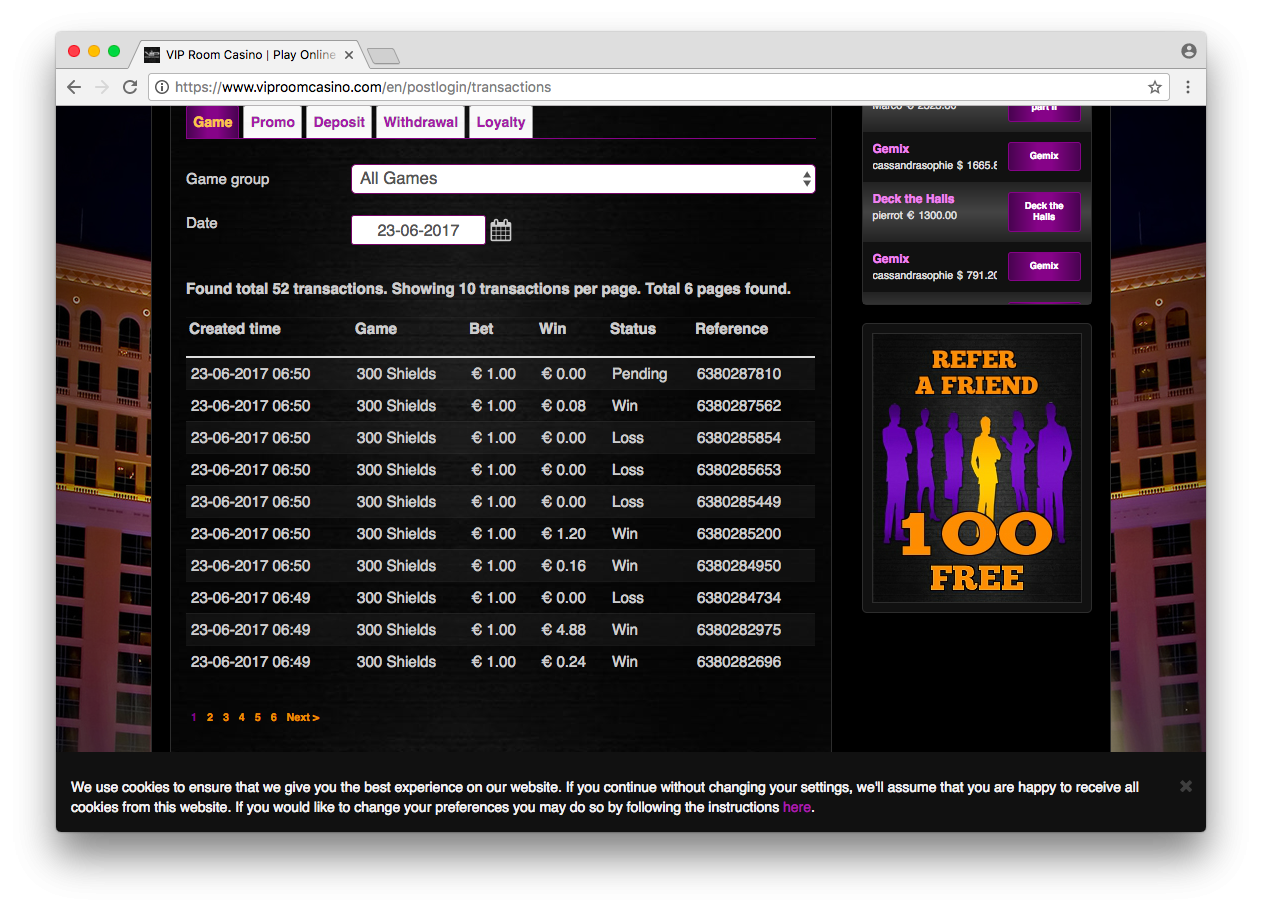Click the € 4.88 win amount
The image size is (1262, 912).
[x=564, y=630]
